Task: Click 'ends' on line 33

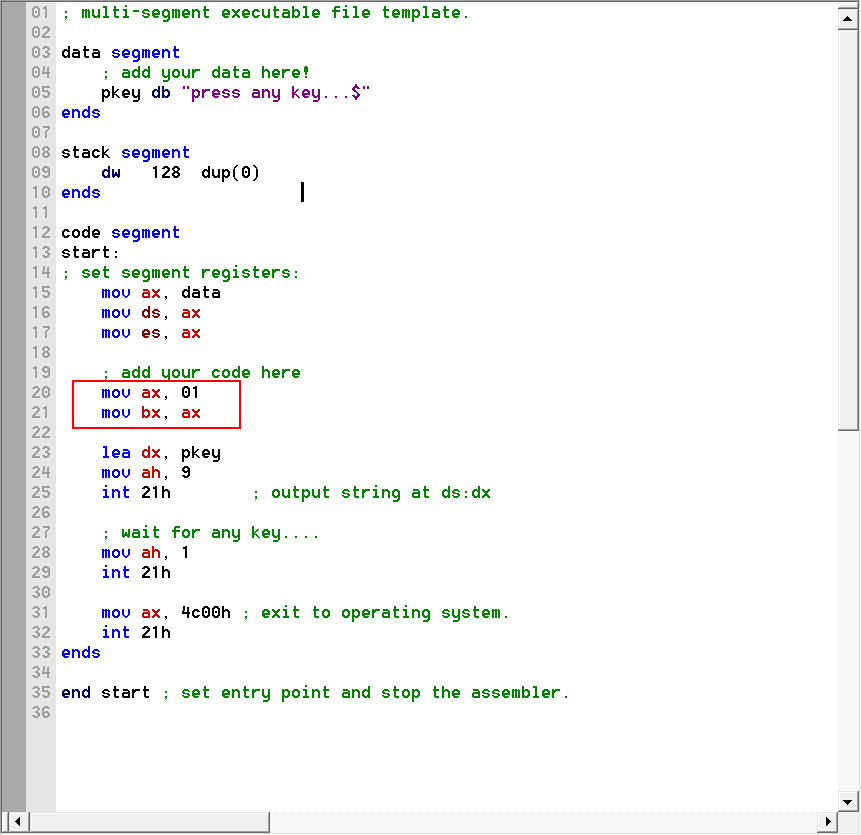Action: (81, 653)
